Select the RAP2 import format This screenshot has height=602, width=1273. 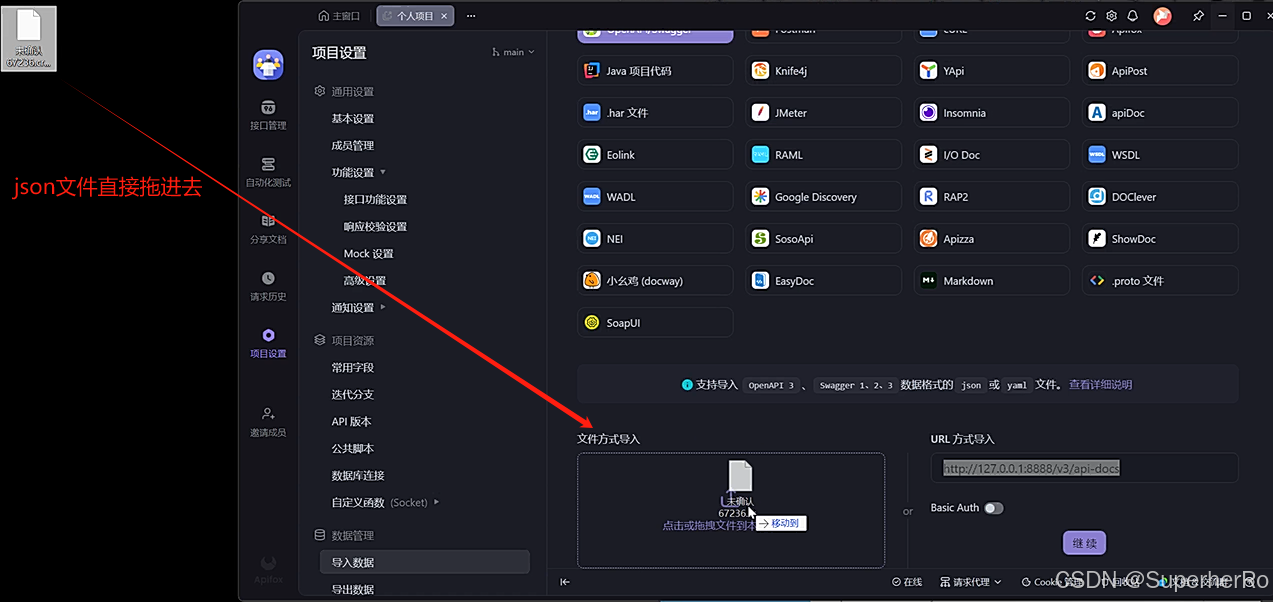coord(992,197)
